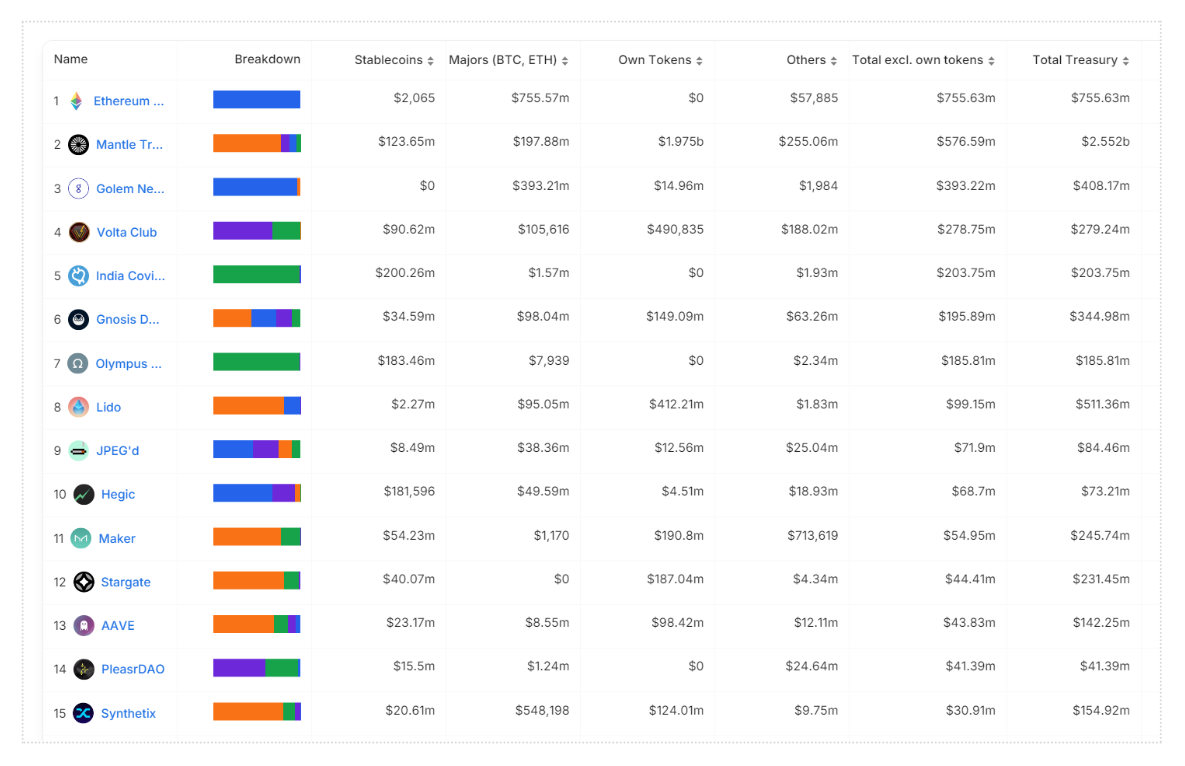
Task: Open the Stargate treasury link
Action: 125,582
